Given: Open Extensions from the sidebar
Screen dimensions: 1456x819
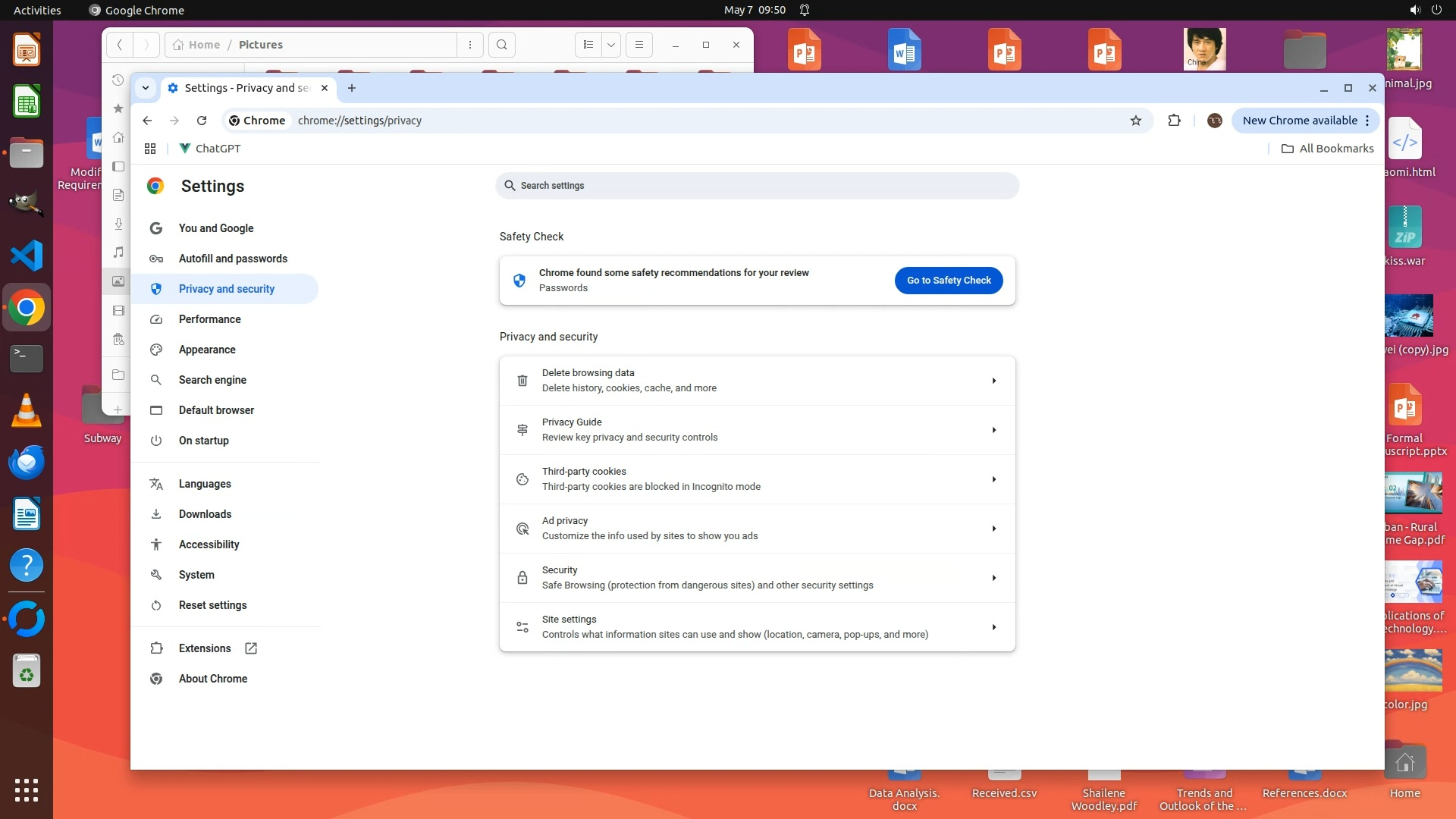Looking at the screenshot, I should click(205, 648).
